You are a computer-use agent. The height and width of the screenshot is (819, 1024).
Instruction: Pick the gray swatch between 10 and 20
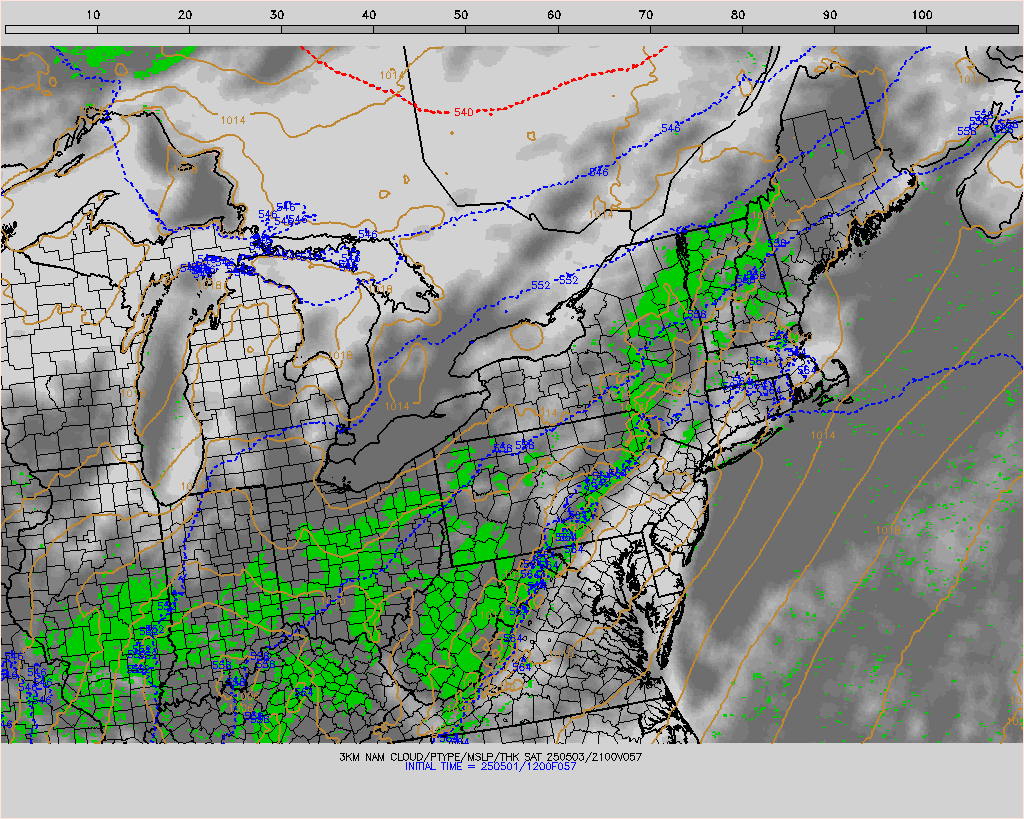144,29
